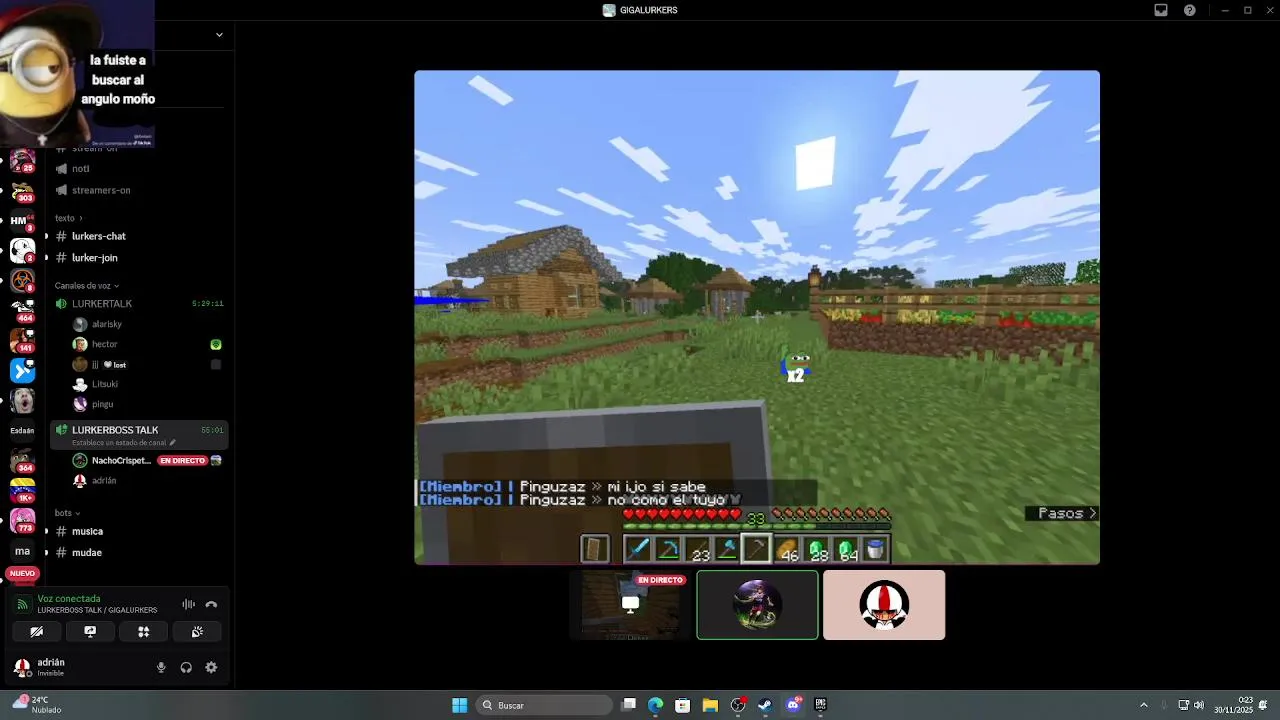Image resolution: width=1280 pixels, height=720 pixels.
Task: Open Steam from the taskbar
Action: coord(764,705)
